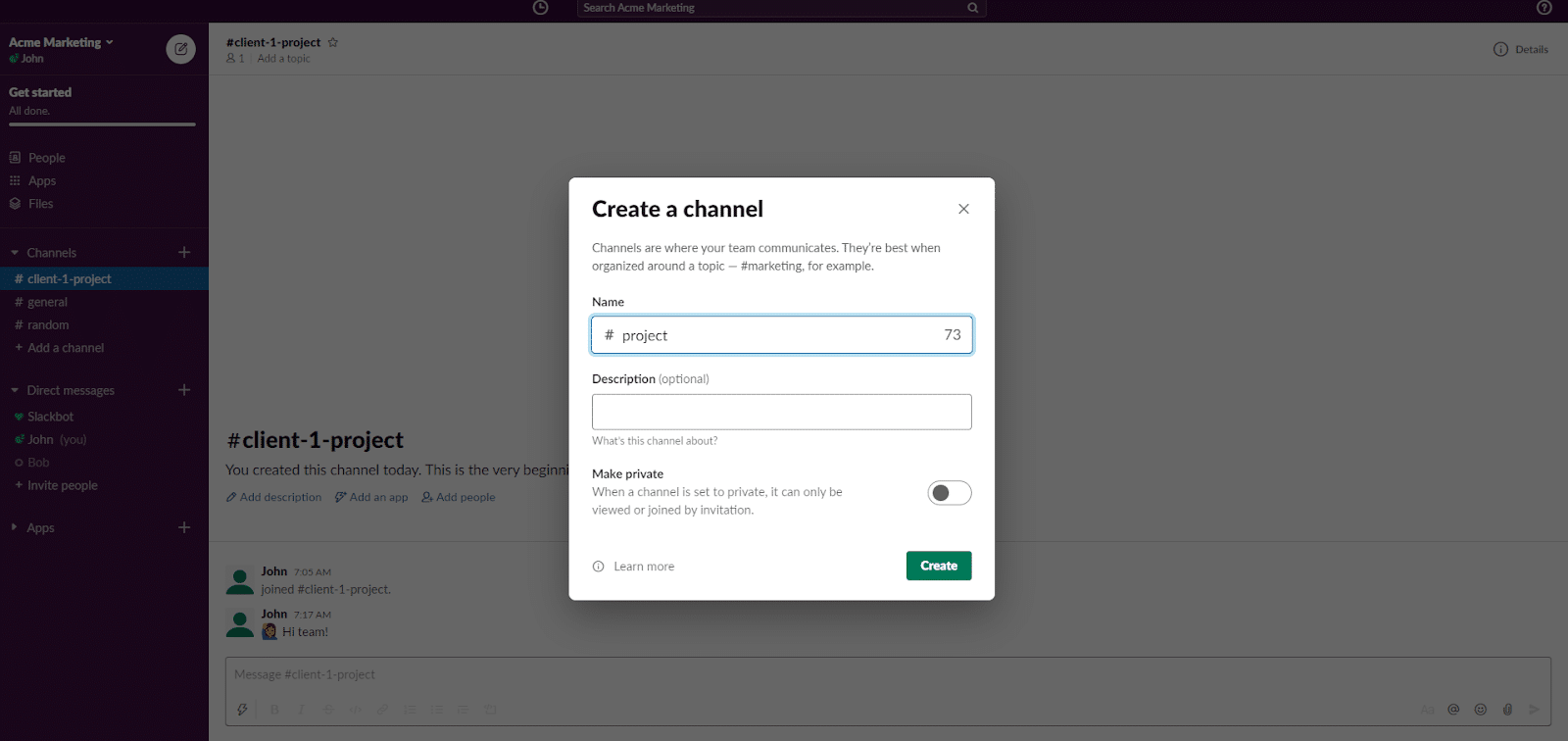Click the green Create button
Screen dimensions: 1568x741
point(938,566)
